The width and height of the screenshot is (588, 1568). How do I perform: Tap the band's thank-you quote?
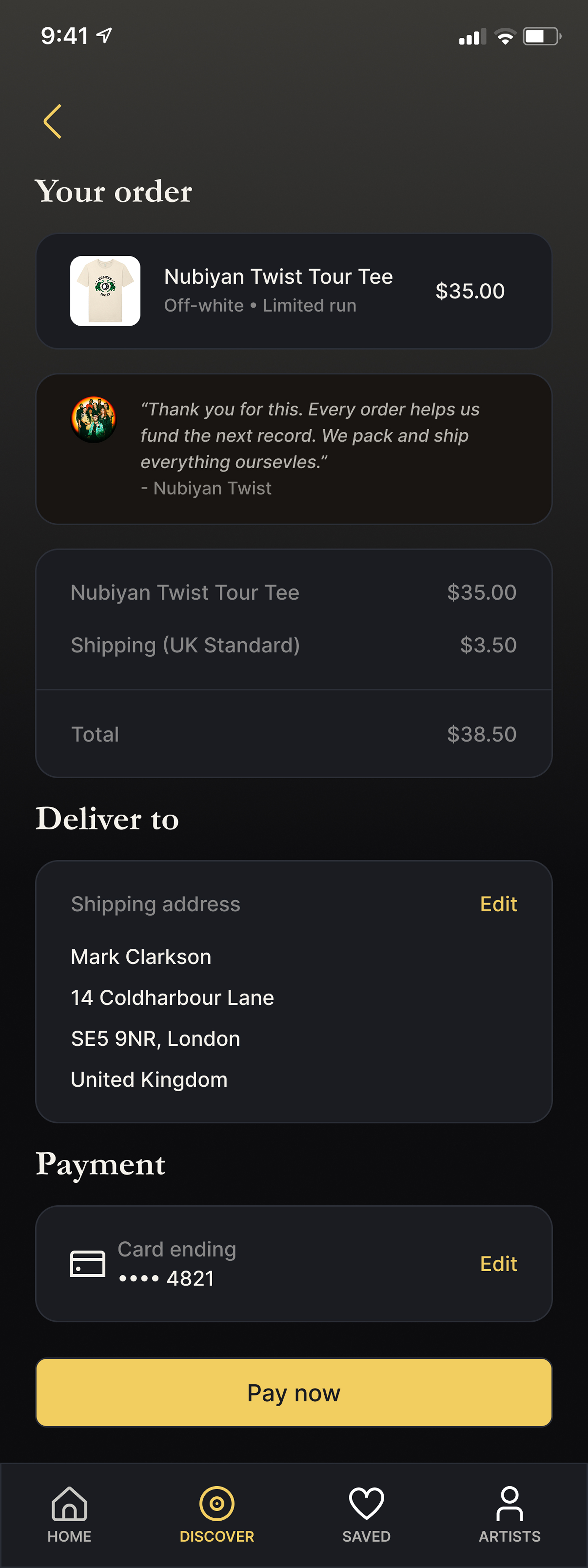(310, 435)
